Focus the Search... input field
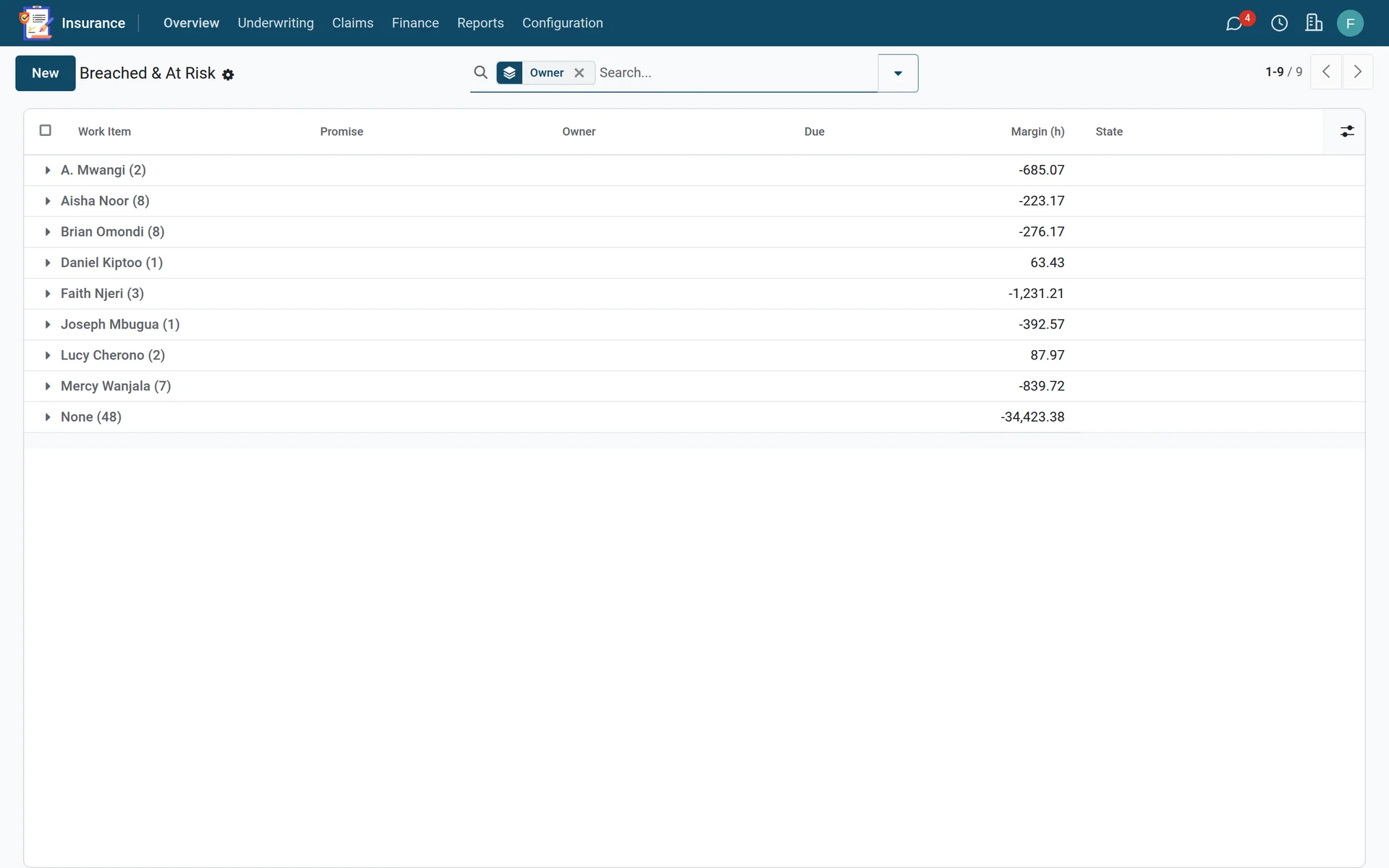 coord(736,72)
